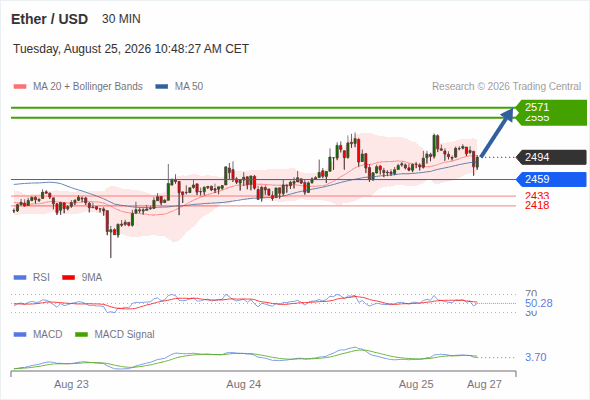Click the black 2494 current price tag
The height and width of the screenshot is (400, 590).
click(x=551, y=157)
